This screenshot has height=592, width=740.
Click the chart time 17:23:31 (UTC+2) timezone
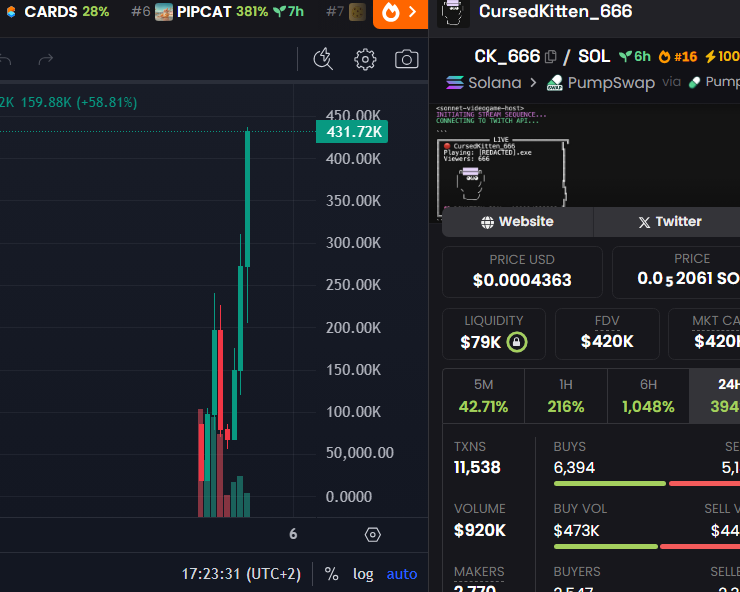coord(241,574)
